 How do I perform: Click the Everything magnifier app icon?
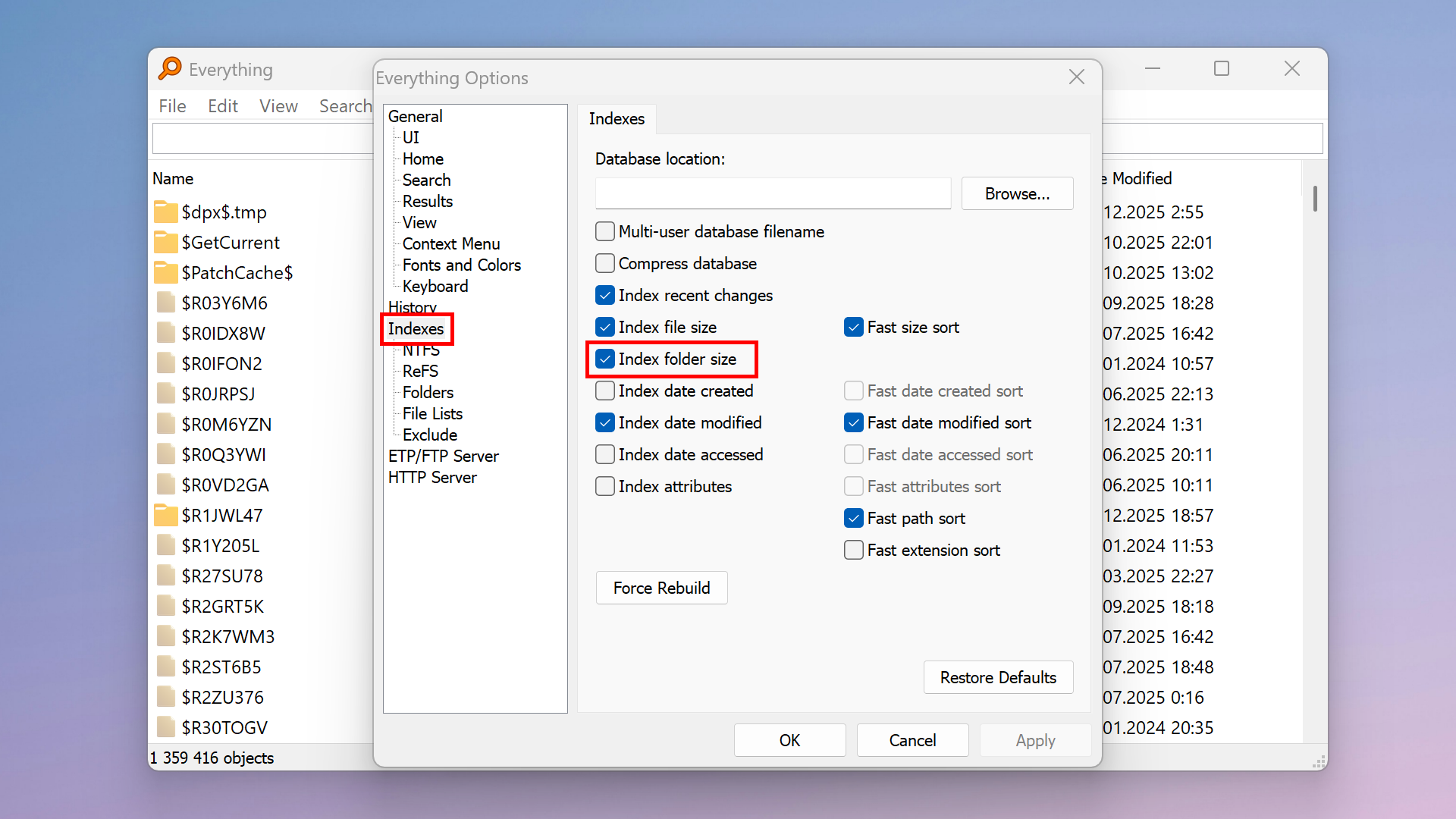pyautogui.click(x=170, y=68)
